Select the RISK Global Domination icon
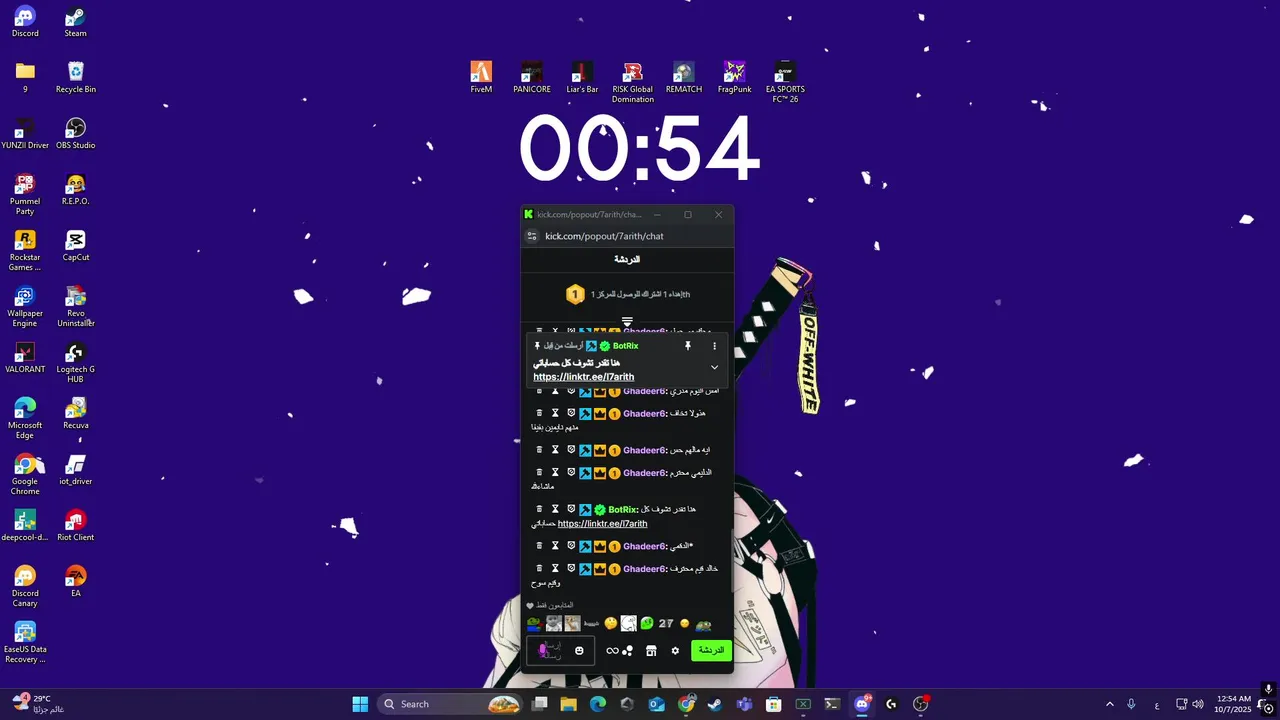Screen dimensions: 1280x720 click(632, 82)
